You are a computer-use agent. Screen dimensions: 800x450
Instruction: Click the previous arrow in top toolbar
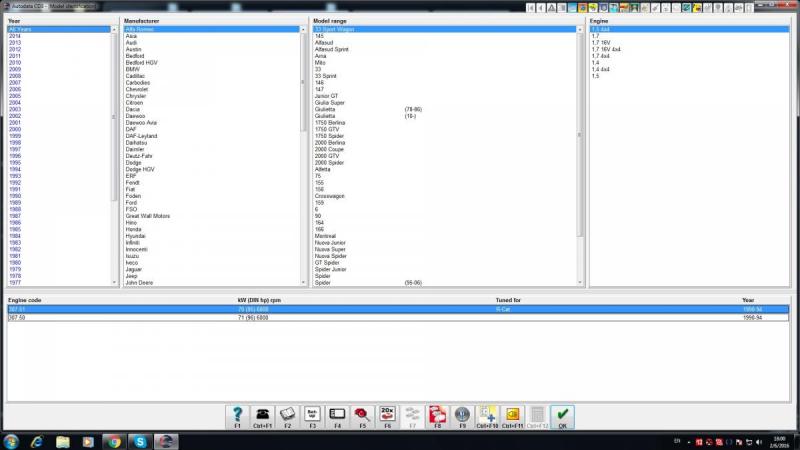click(541, 8)
